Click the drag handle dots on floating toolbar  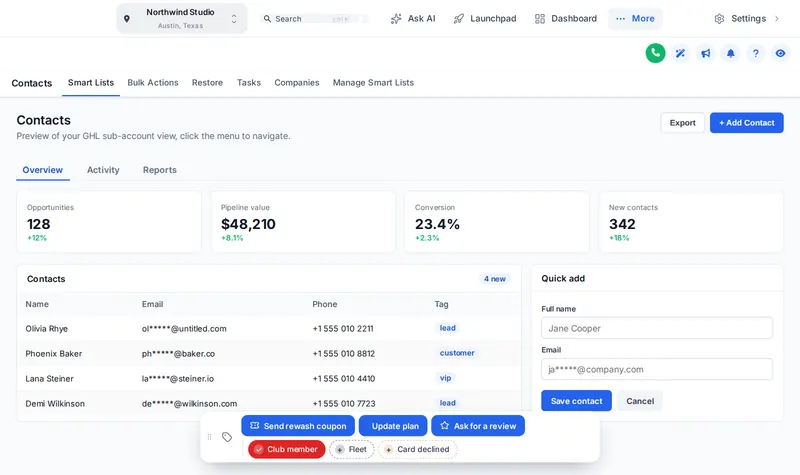(x=209, y=437)
